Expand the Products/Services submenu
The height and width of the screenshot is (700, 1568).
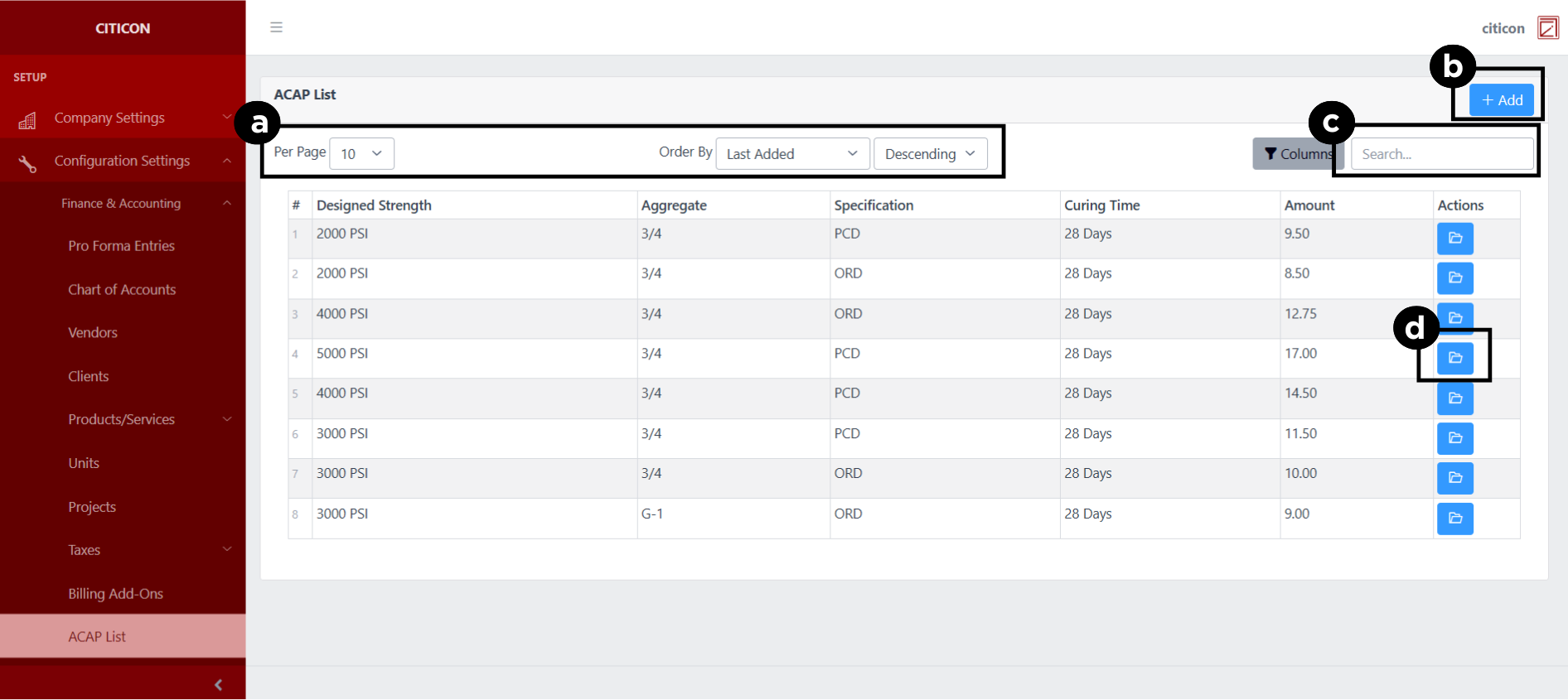point(123,419)
